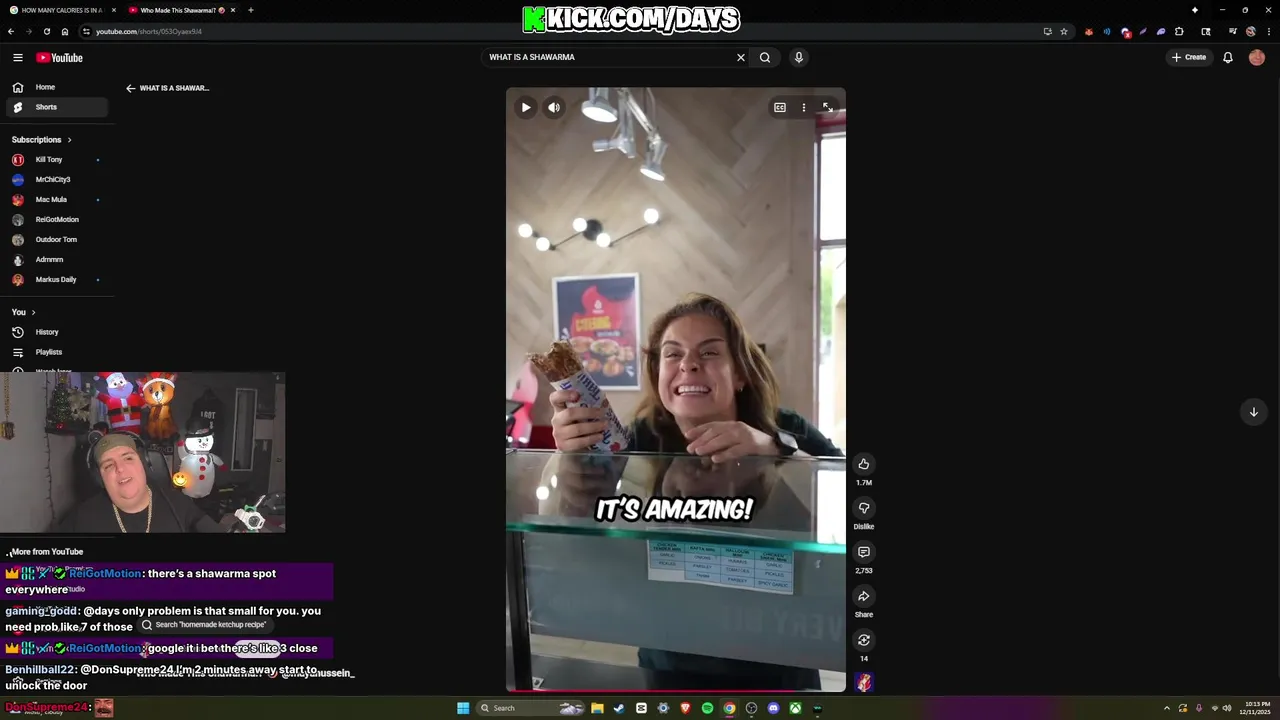Open the media controls toolbar icon
This screenshot has width=1280, height=720.
1233,31
